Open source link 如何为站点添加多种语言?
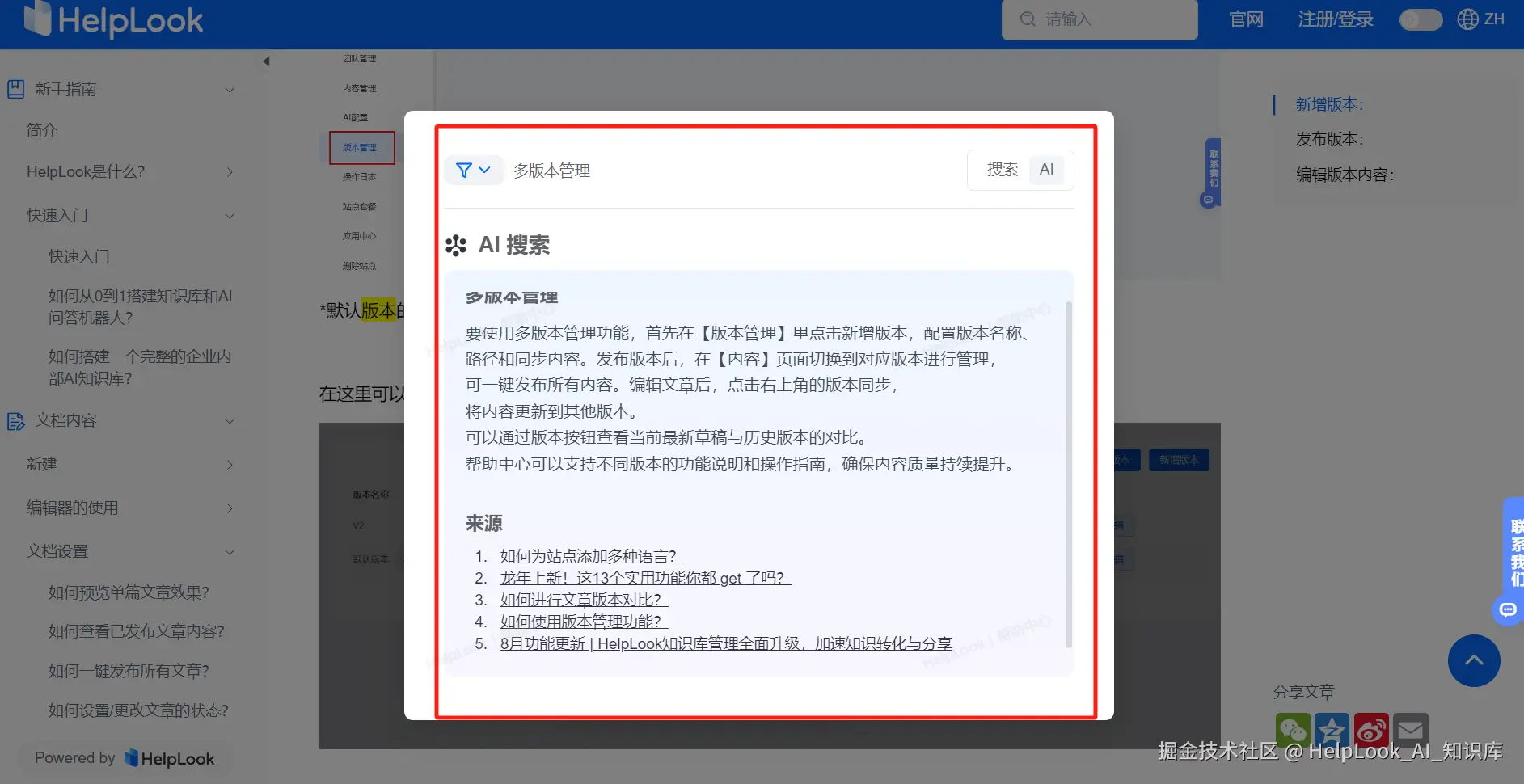This screenshot has width=1524, height=784. 591,556
